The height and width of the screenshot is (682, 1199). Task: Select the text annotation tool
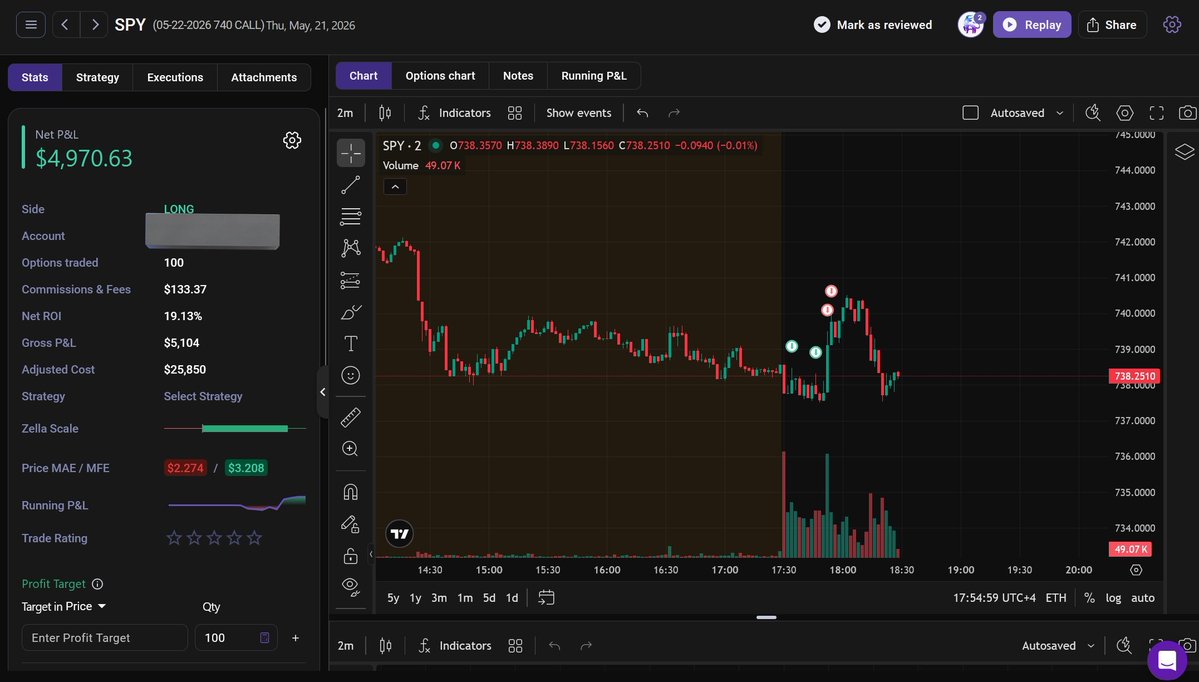pyautogui.click(x=351, y=343)
